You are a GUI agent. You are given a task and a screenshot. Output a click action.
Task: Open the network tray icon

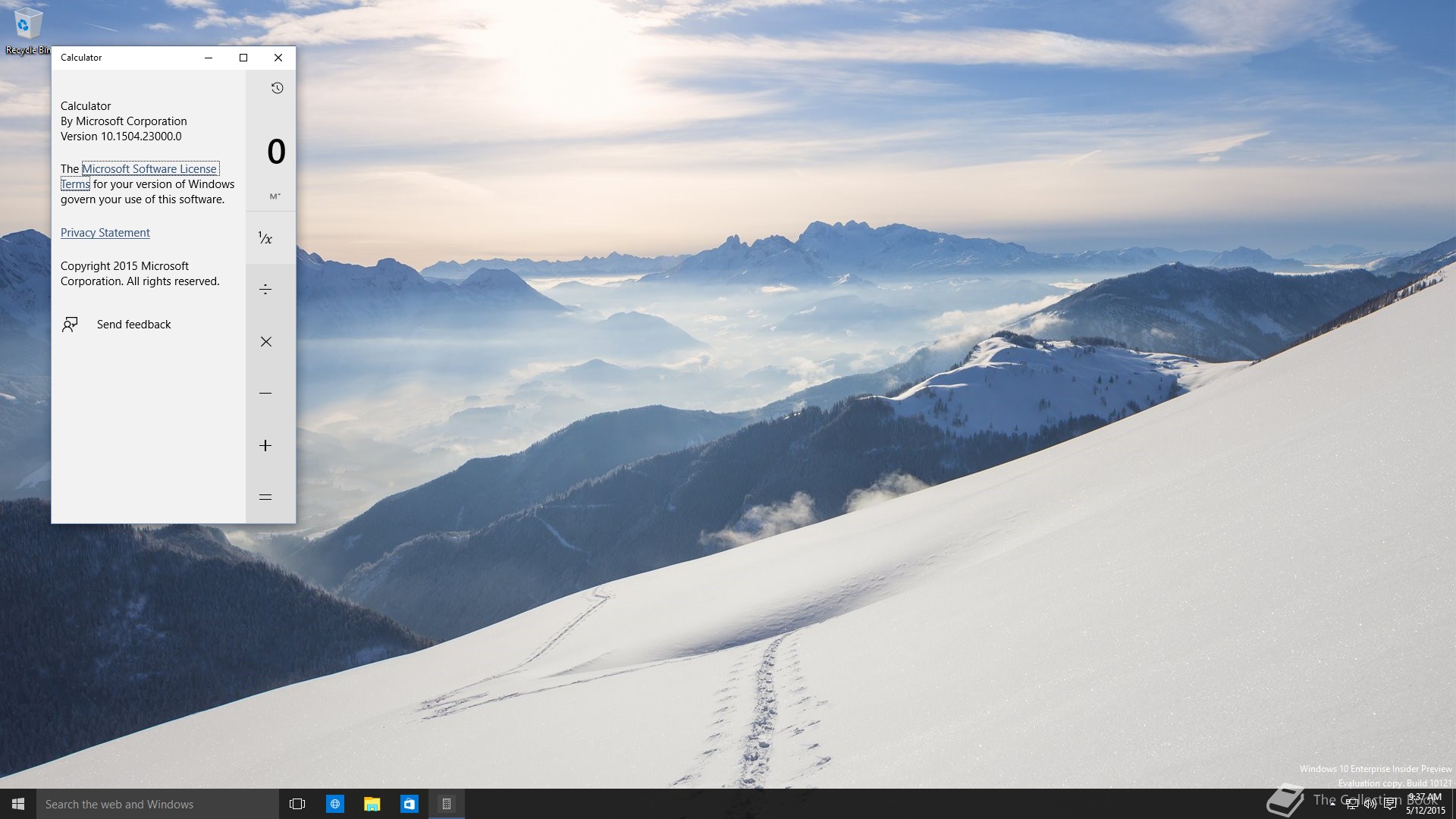1351,804
